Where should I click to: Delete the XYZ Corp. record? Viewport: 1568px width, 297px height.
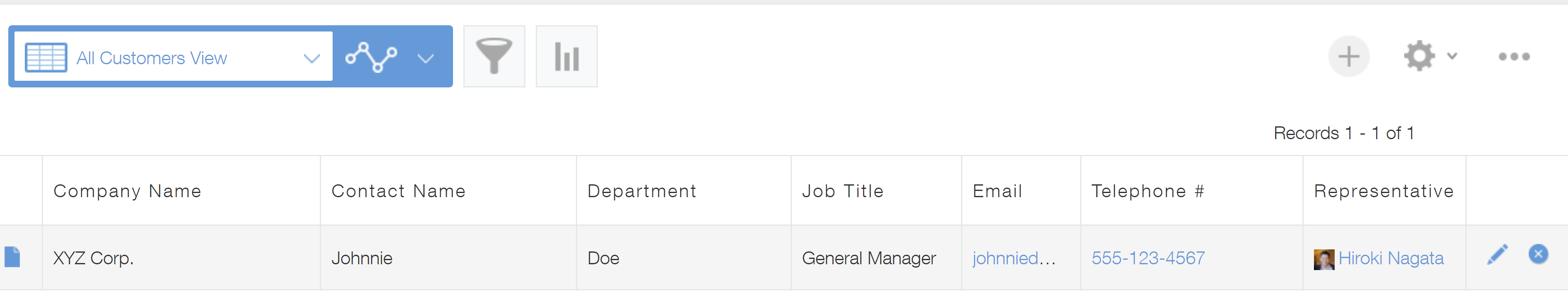[x=1537, y=254]
